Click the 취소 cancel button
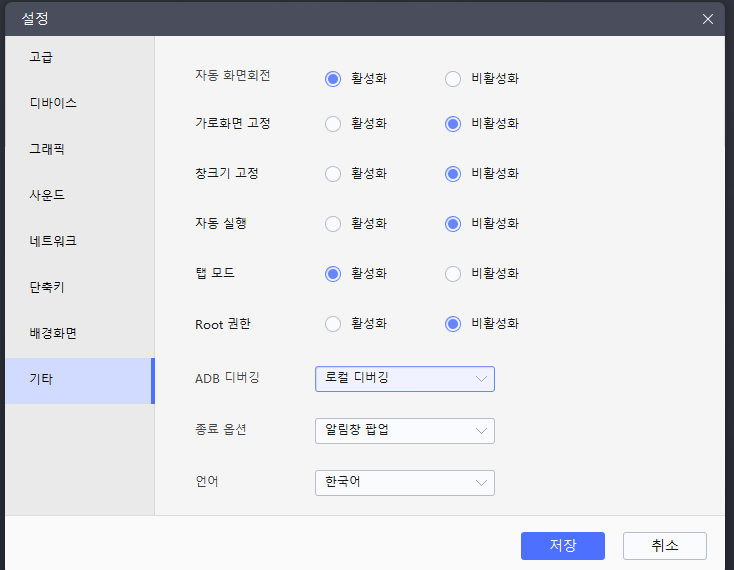This screenshot has width=734, height=570. [665, 546]
